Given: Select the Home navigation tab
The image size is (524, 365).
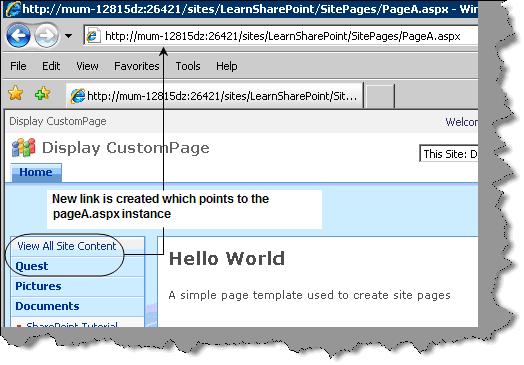Looking at the screenshot, I should click(36, 172).
